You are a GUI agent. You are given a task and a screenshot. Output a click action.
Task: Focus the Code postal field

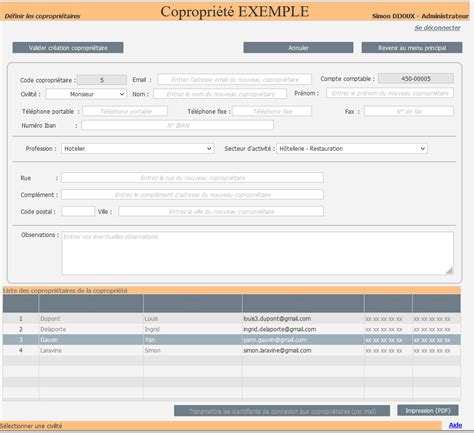(78, 211)
